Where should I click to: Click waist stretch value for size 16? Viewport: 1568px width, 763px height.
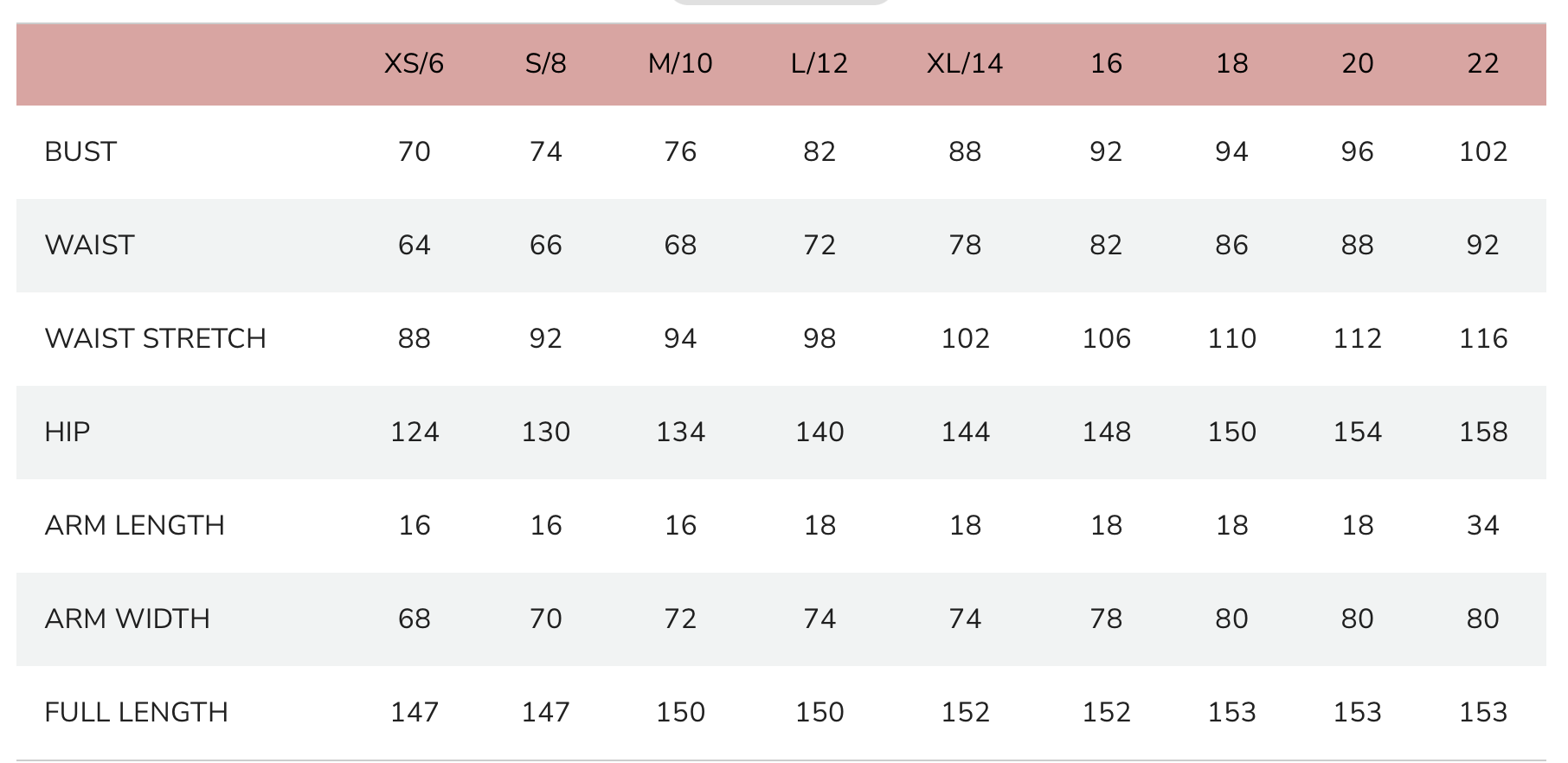tap(1106, 339)
